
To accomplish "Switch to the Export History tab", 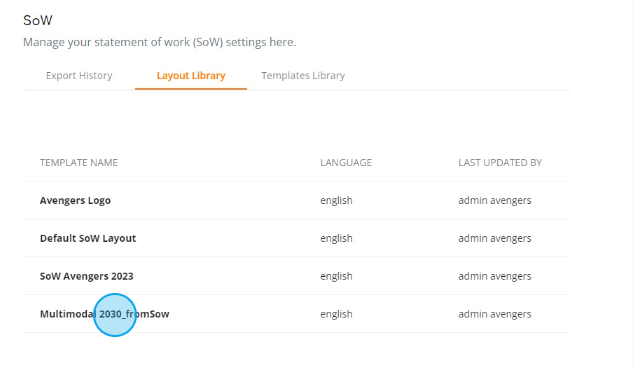I will tap(79, 76).
